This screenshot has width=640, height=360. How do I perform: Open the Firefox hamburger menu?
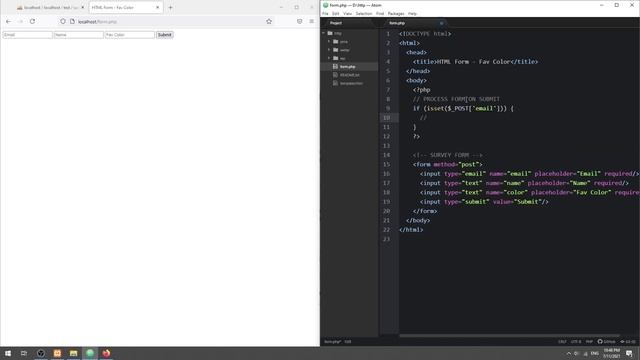[x=311, y=21]
